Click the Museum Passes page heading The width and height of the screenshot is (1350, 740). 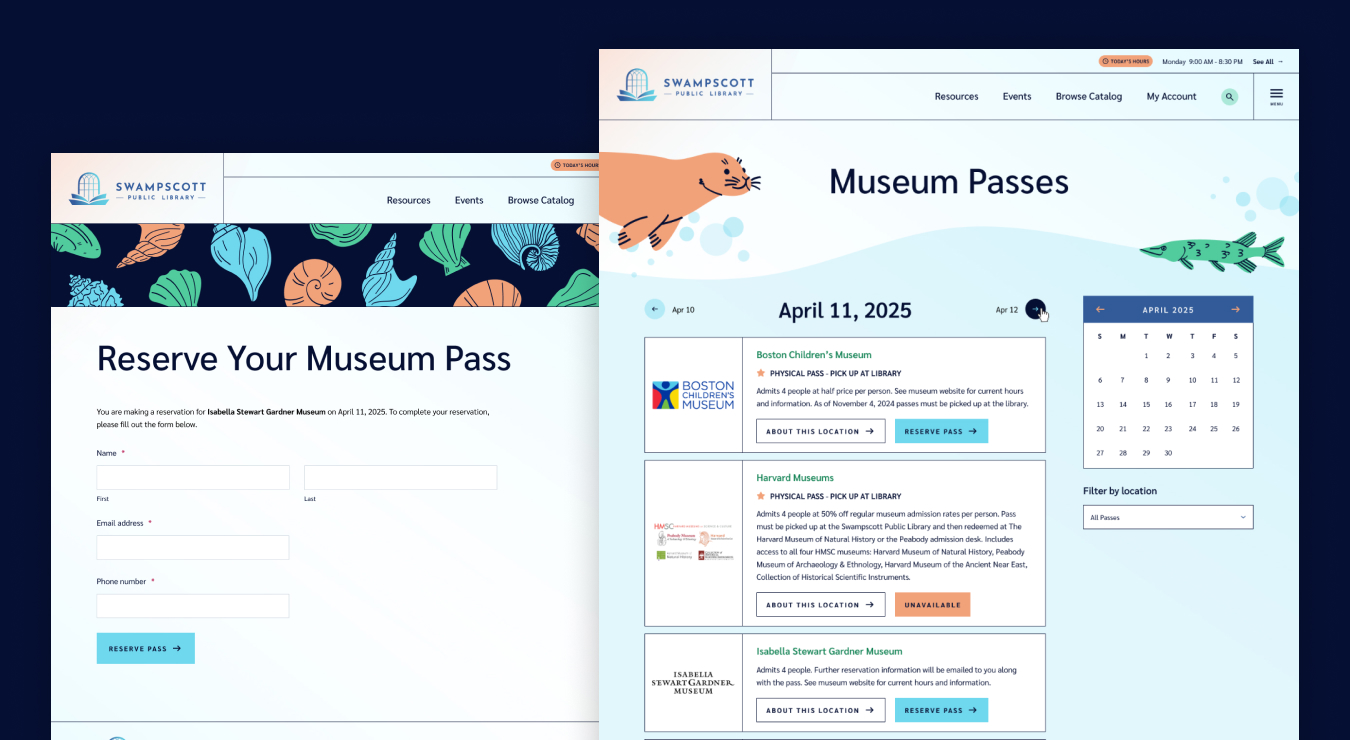tap(949, 182)
